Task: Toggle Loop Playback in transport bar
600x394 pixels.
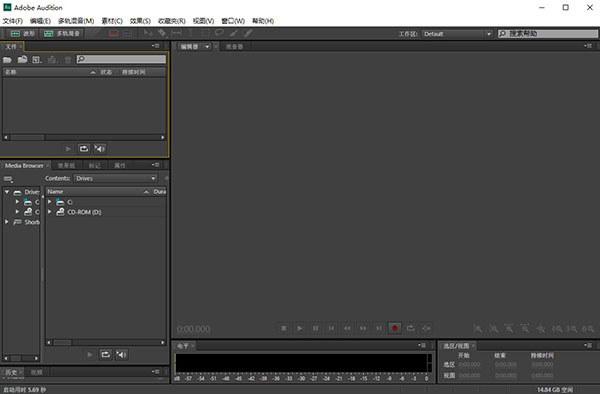Action: tap(411, 328)
